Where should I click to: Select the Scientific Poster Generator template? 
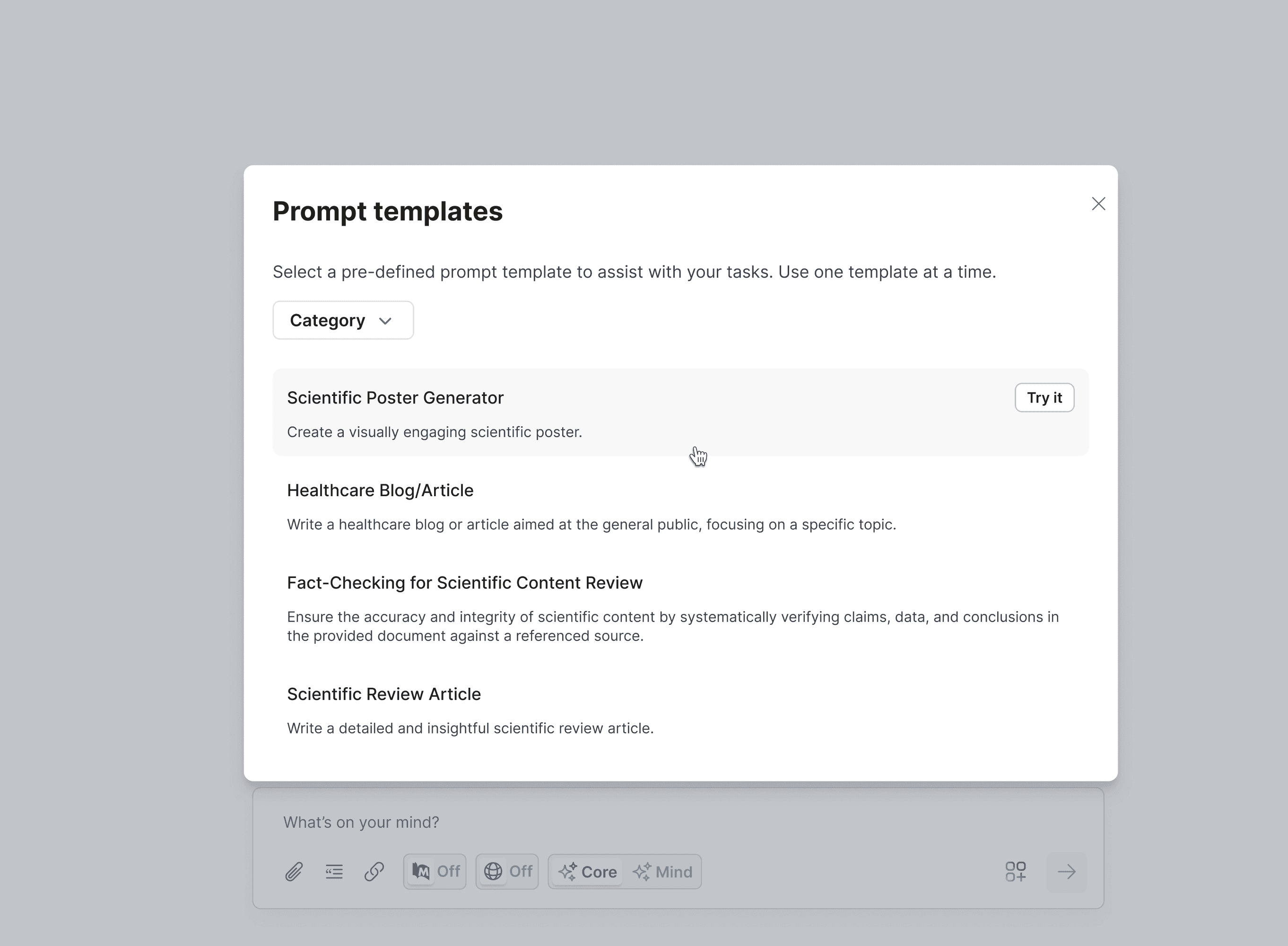pos(395,398)
